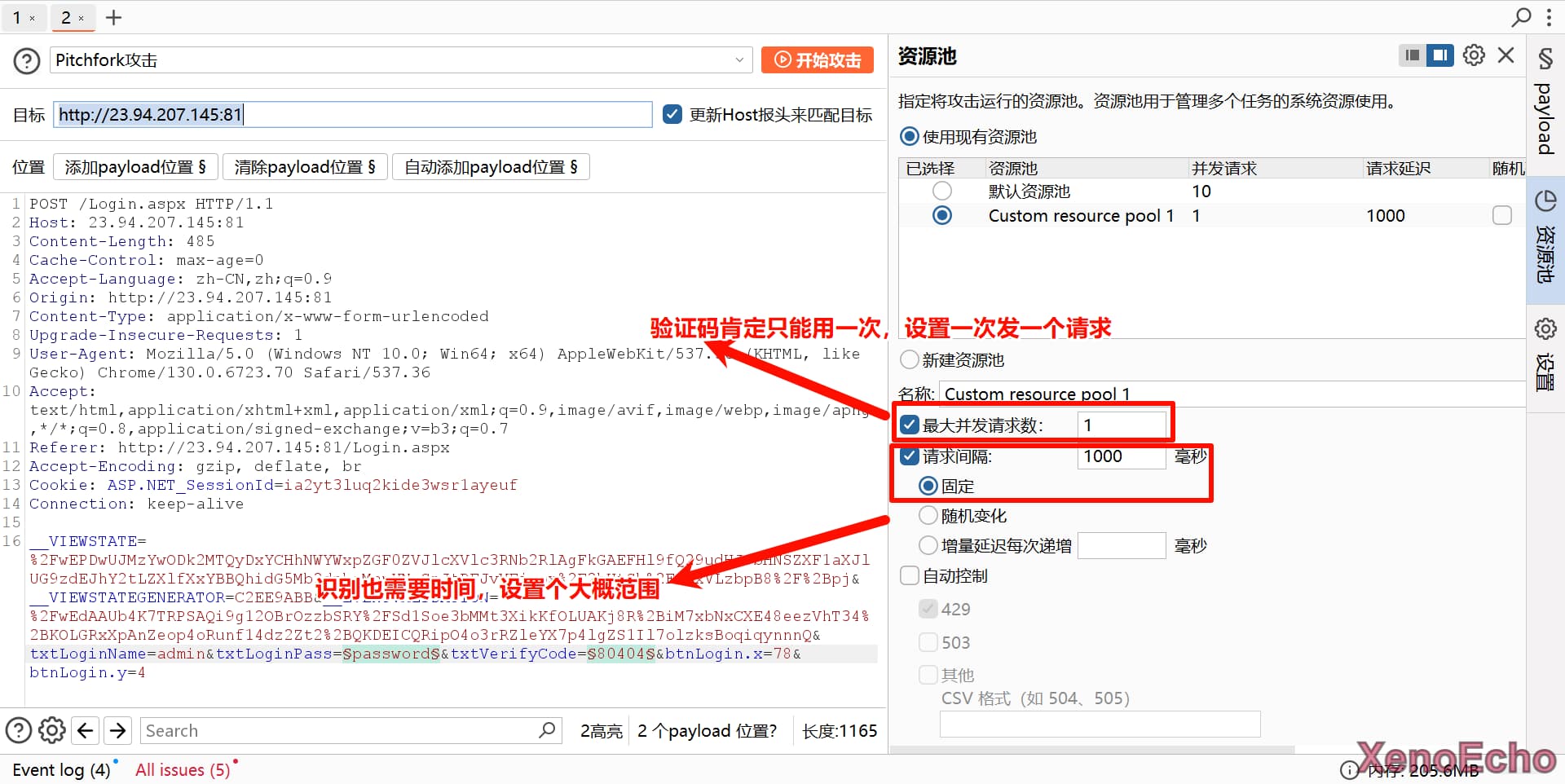Click the back arrow in search bar
The image size is (1565, 784).
86,730
